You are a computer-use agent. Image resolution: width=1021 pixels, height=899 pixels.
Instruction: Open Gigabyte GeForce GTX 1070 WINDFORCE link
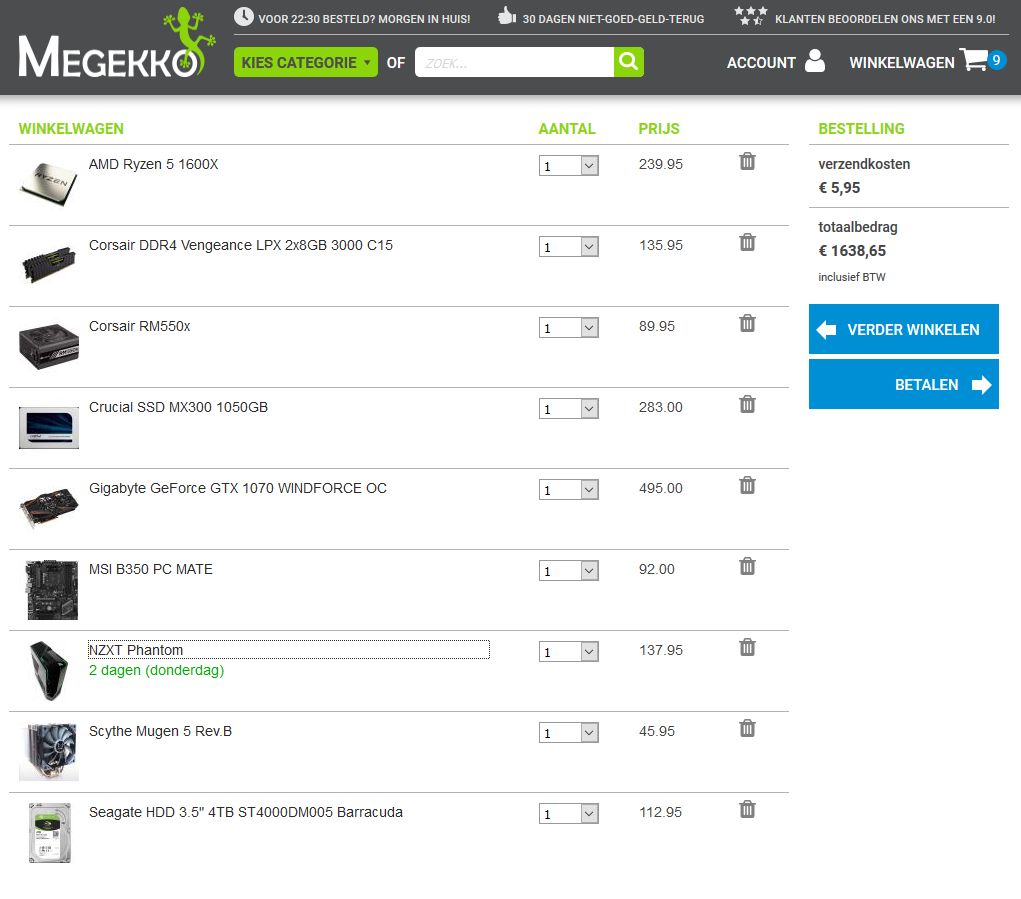click(238, 488)
